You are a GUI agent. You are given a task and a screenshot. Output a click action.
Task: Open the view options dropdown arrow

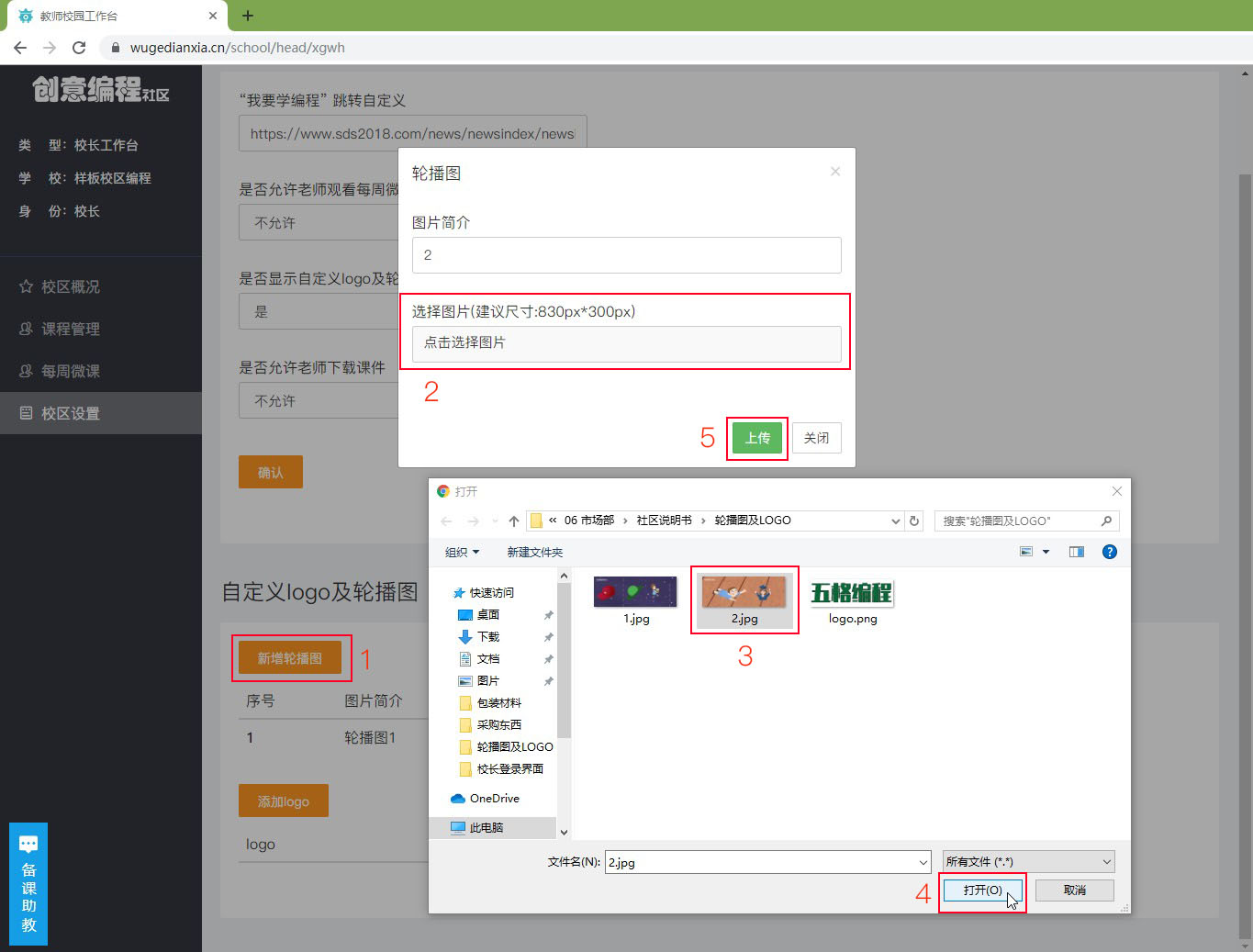pyautogui.click(x=1046, y=552)
